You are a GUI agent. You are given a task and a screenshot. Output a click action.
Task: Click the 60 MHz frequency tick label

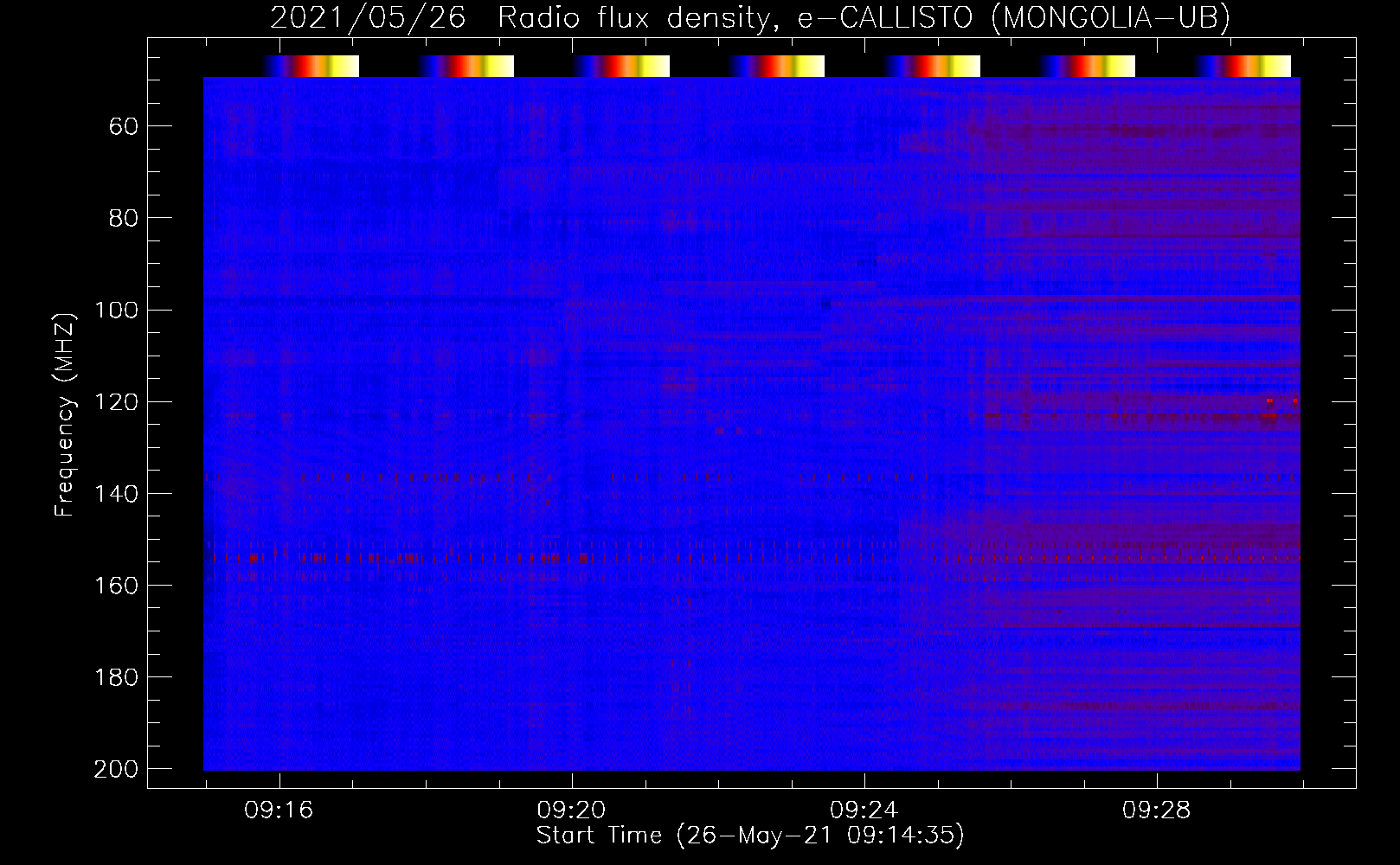click(124, 126)
